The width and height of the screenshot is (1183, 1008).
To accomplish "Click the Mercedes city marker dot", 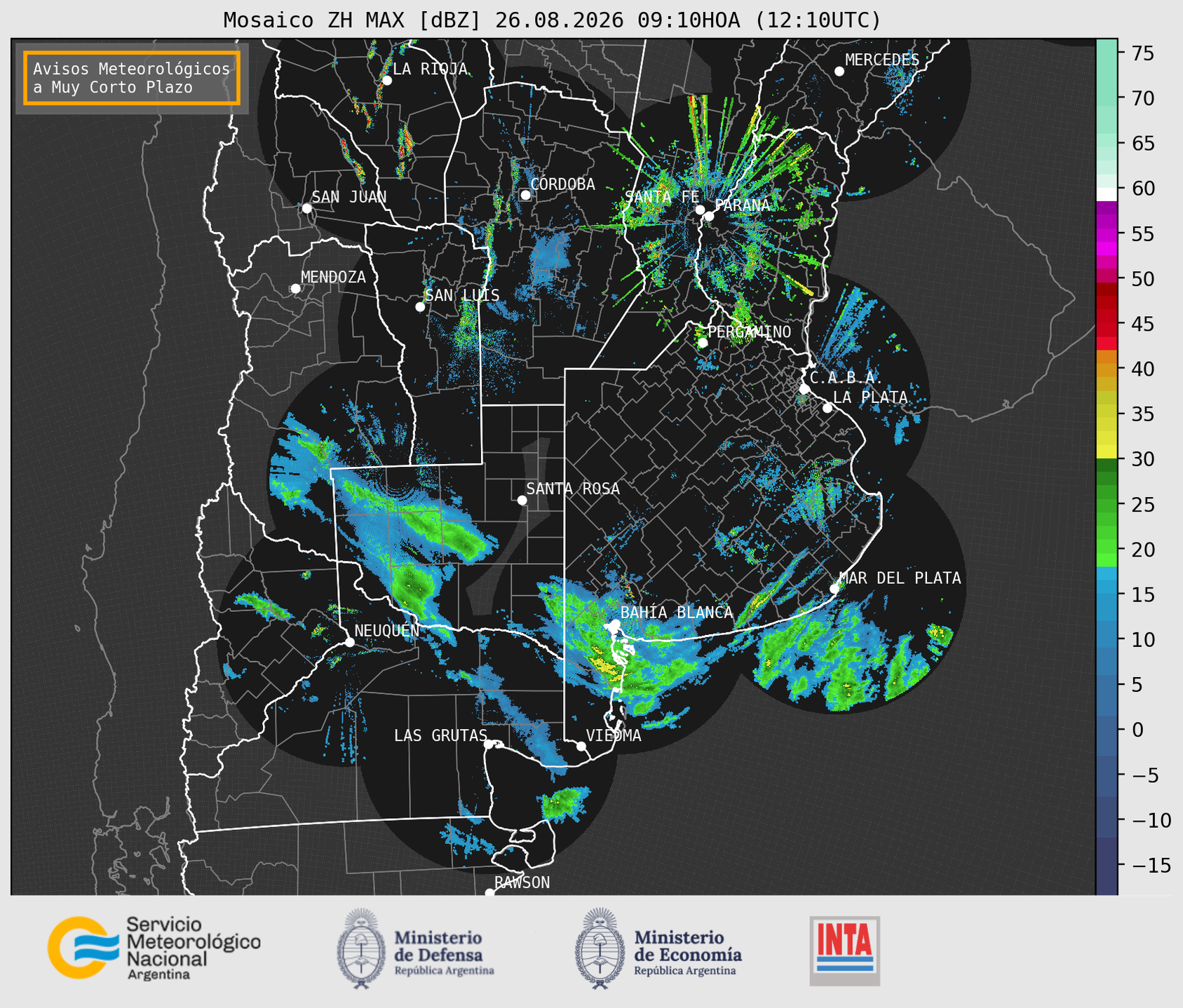I will (x=839, y=71).
